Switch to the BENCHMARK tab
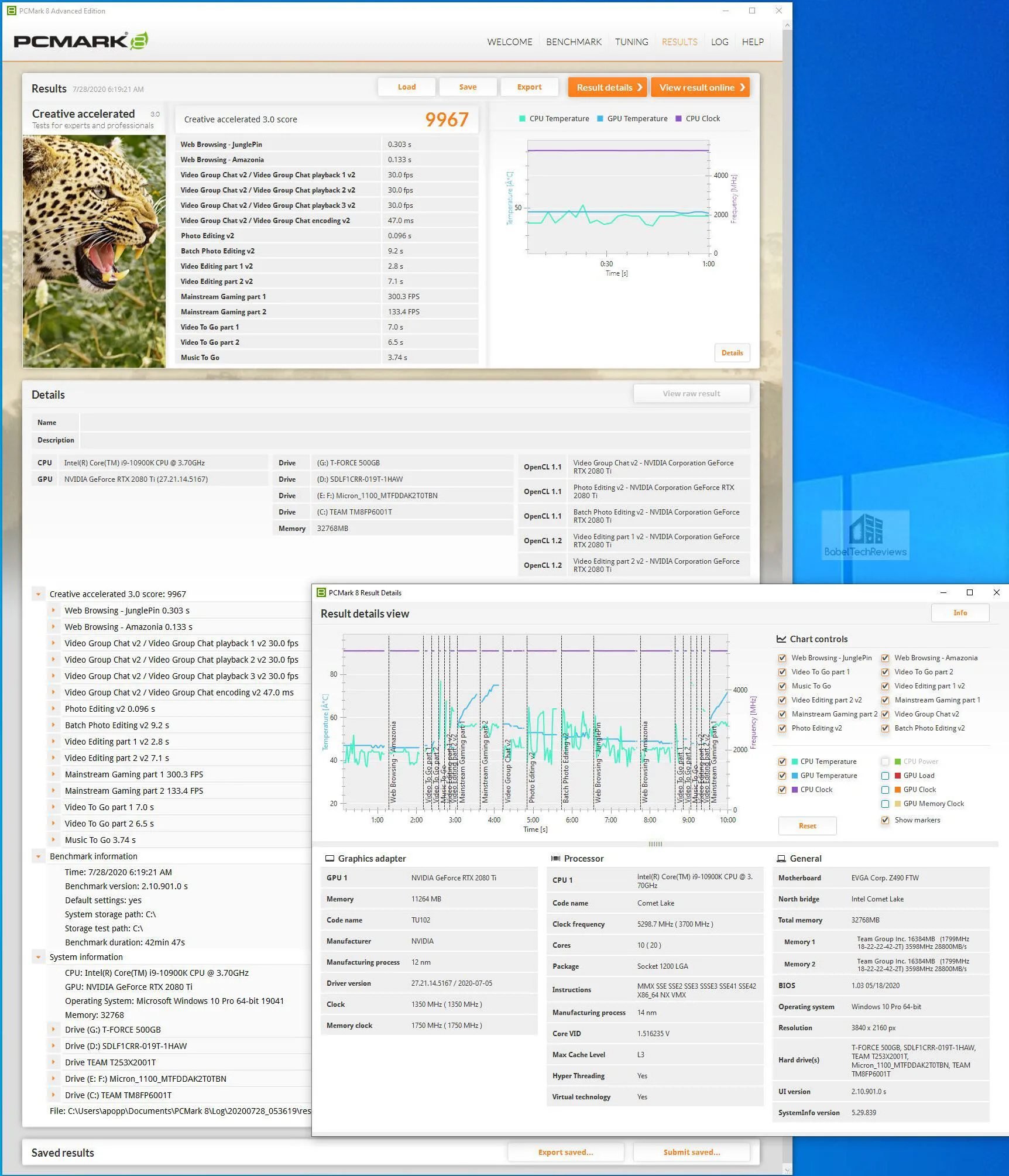 point(574,42)
